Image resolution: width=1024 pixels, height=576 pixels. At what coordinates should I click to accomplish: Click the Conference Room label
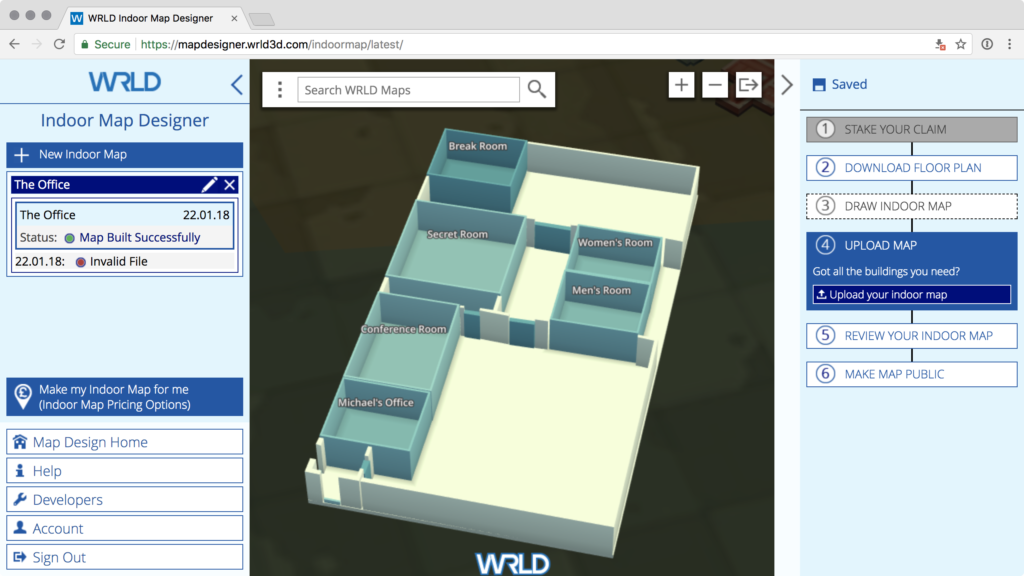404,329
